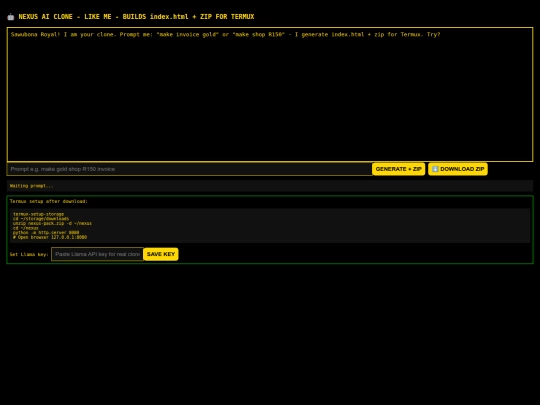Click the 'Set Llama key:' label

29,255
